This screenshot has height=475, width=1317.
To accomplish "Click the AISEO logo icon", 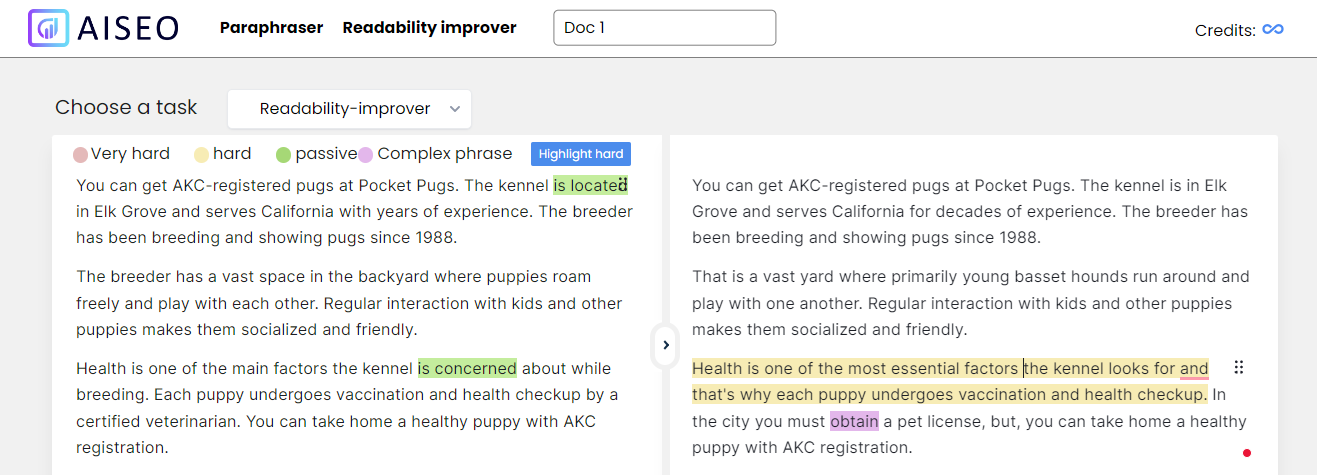I will click(x=48, y=28).
